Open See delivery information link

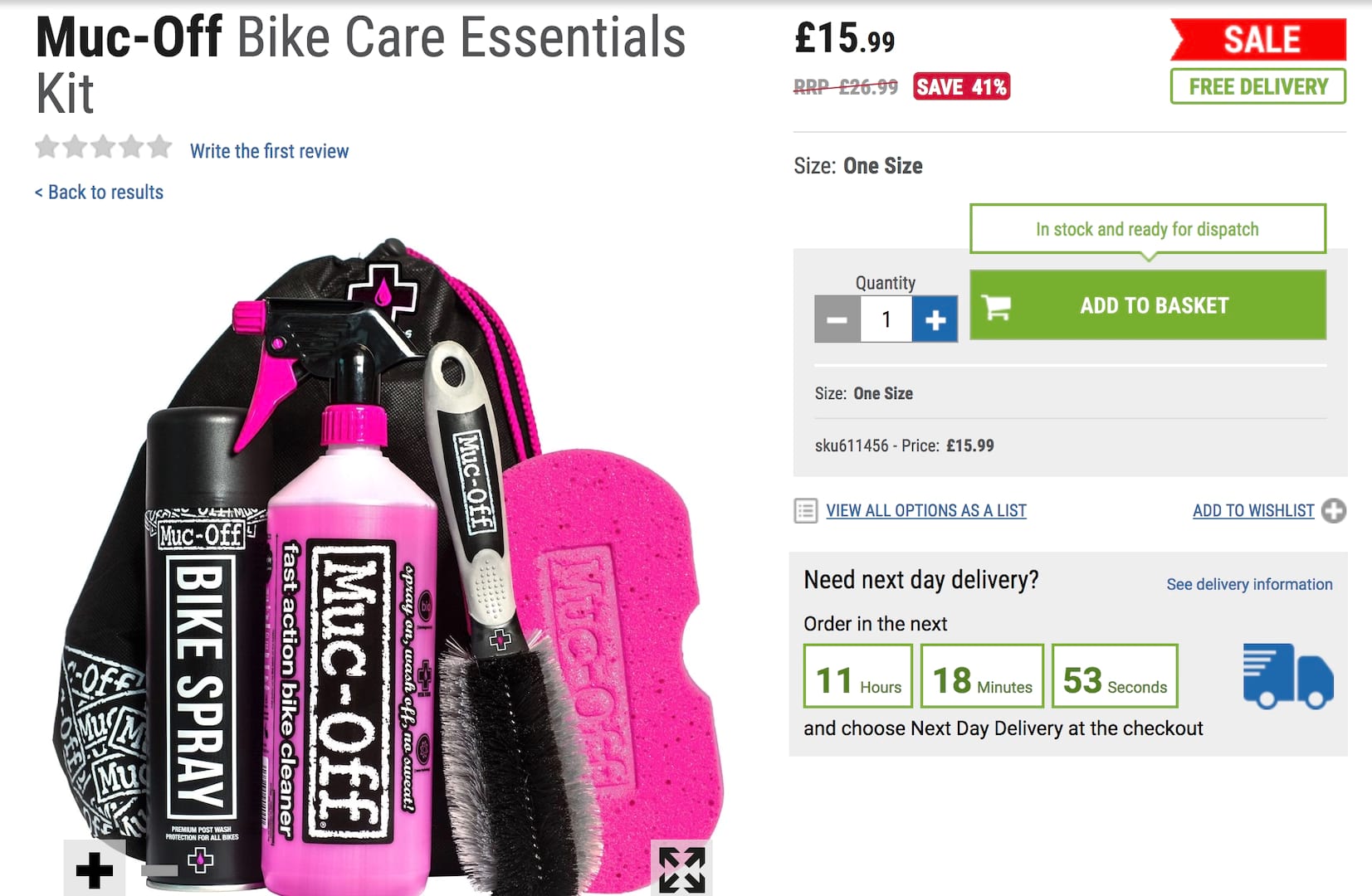pyautogui.click(x=1249, y=584)
